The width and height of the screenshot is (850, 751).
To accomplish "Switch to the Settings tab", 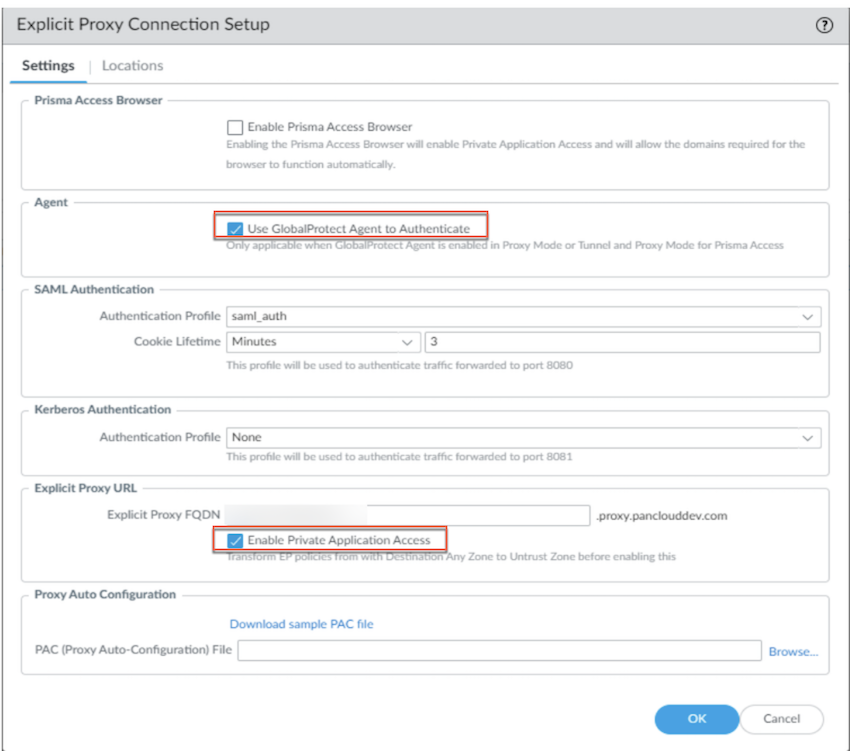I will tap(48, 66).
